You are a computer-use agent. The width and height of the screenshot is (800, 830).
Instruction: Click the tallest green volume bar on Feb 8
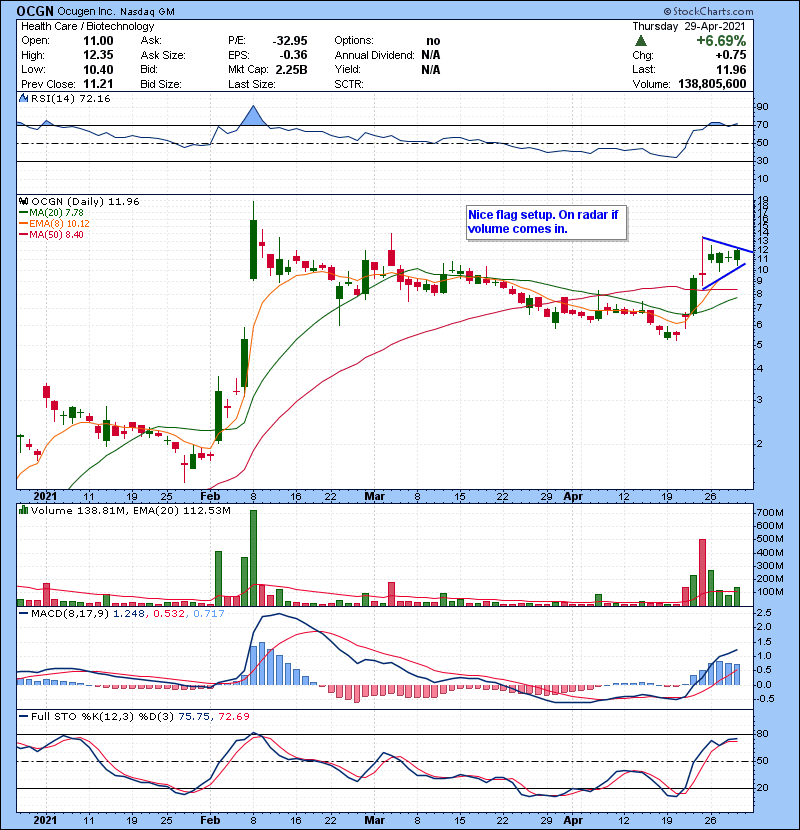click(253, 558)
